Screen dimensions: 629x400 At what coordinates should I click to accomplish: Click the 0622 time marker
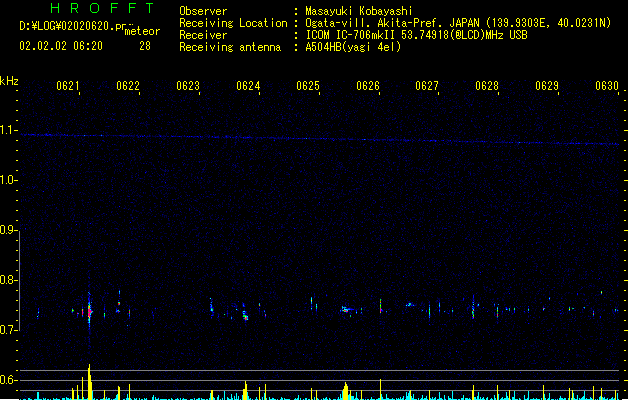click(x=128, y=86)
